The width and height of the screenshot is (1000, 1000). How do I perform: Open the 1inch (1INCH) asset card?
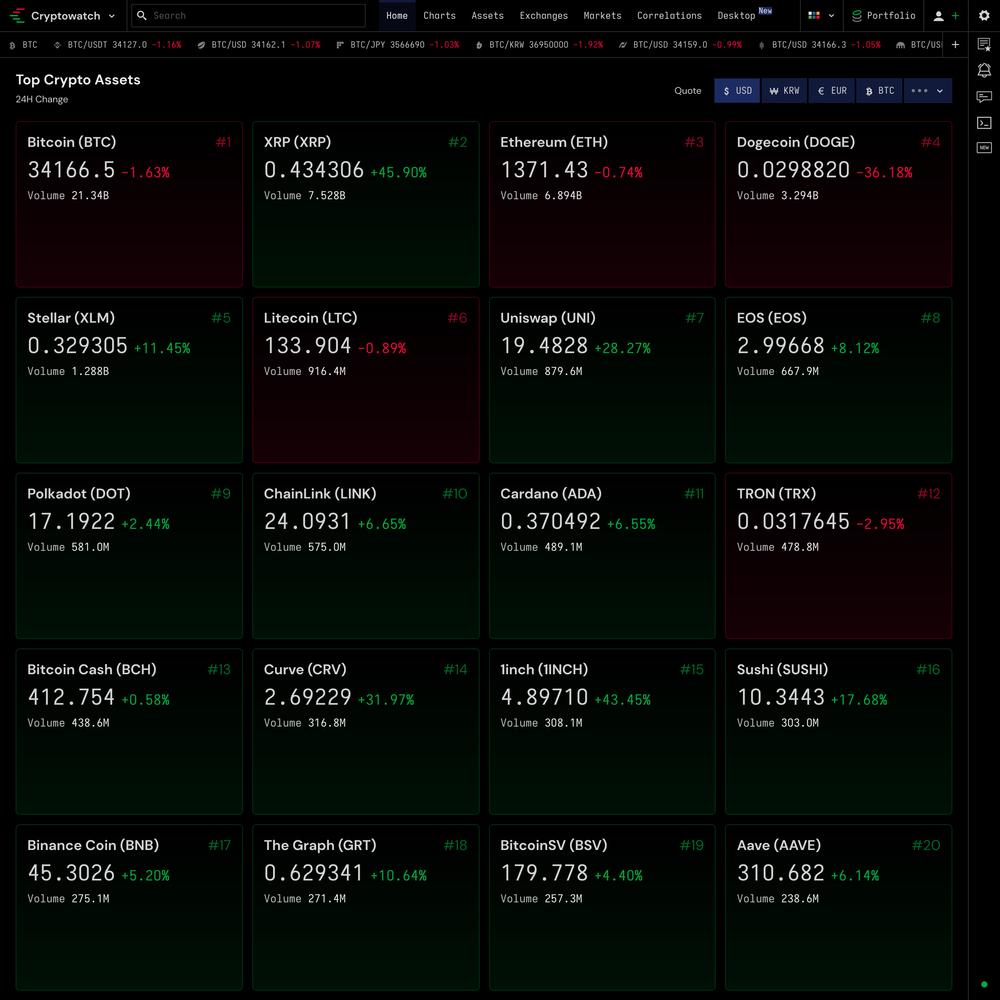602,732
